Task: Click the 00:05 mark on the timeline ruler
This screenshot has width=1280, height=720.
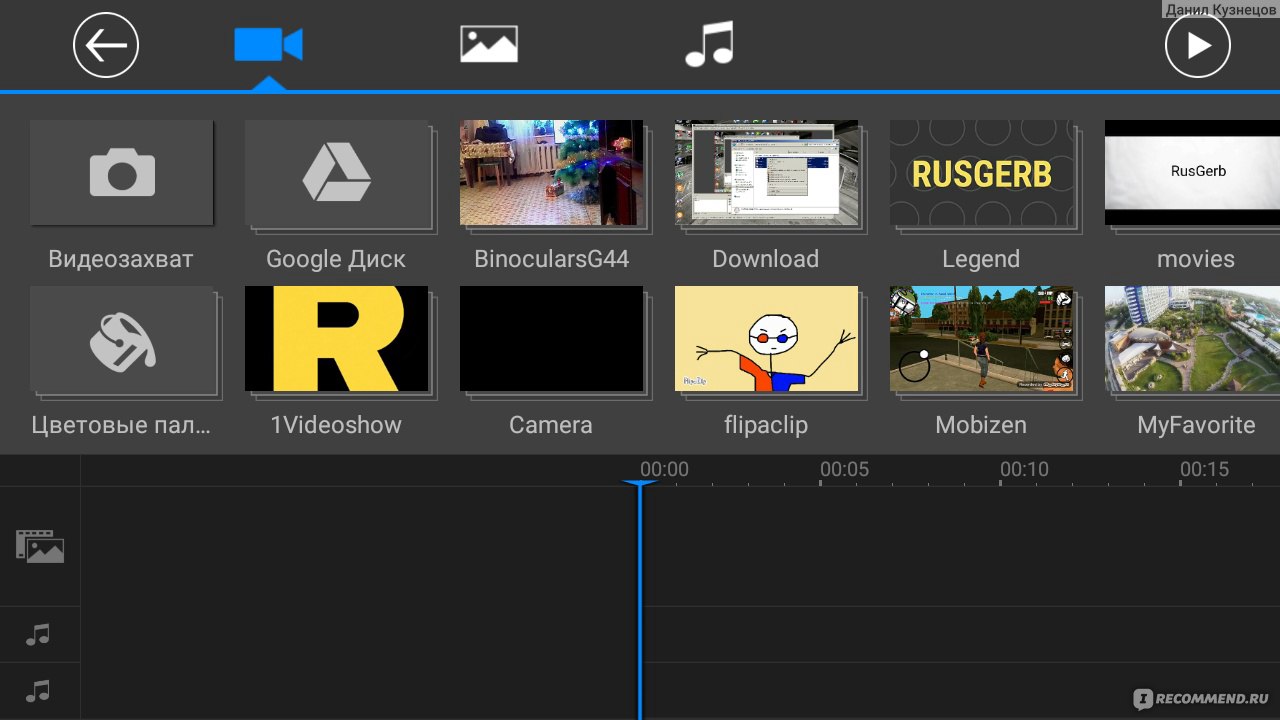Action: 845,469
